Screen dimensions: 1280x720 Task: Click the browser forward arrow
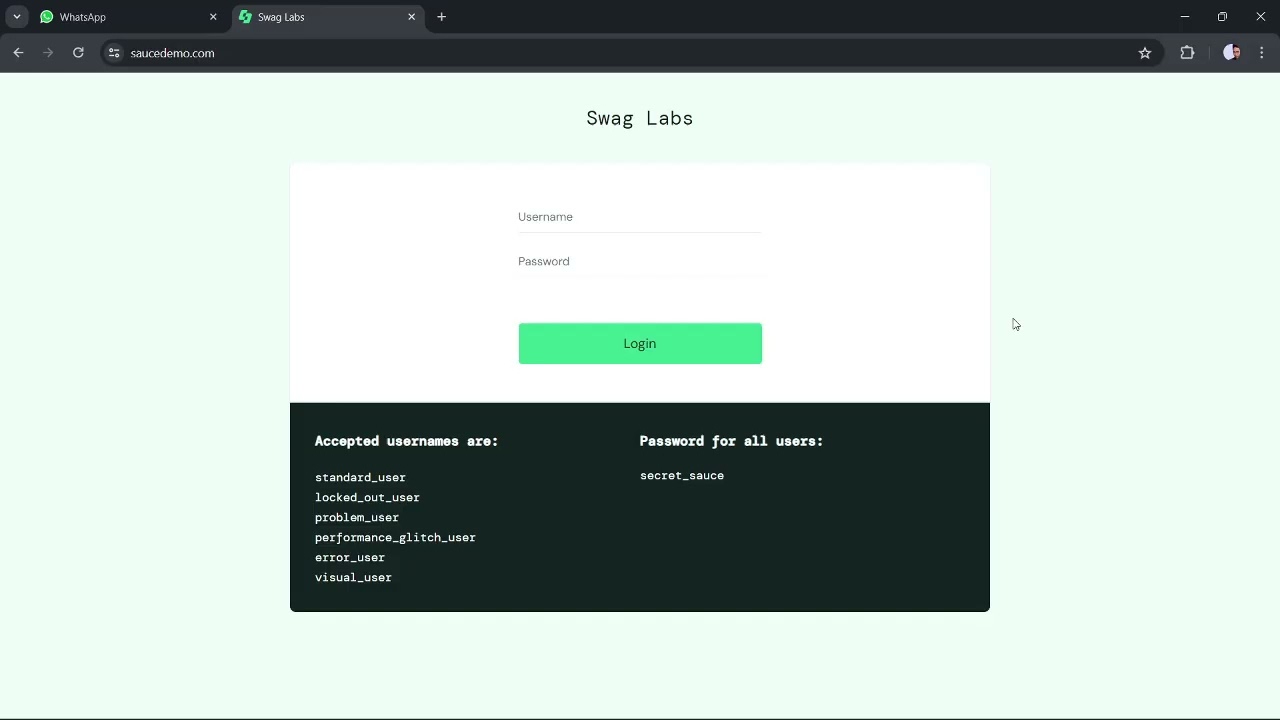48,53
